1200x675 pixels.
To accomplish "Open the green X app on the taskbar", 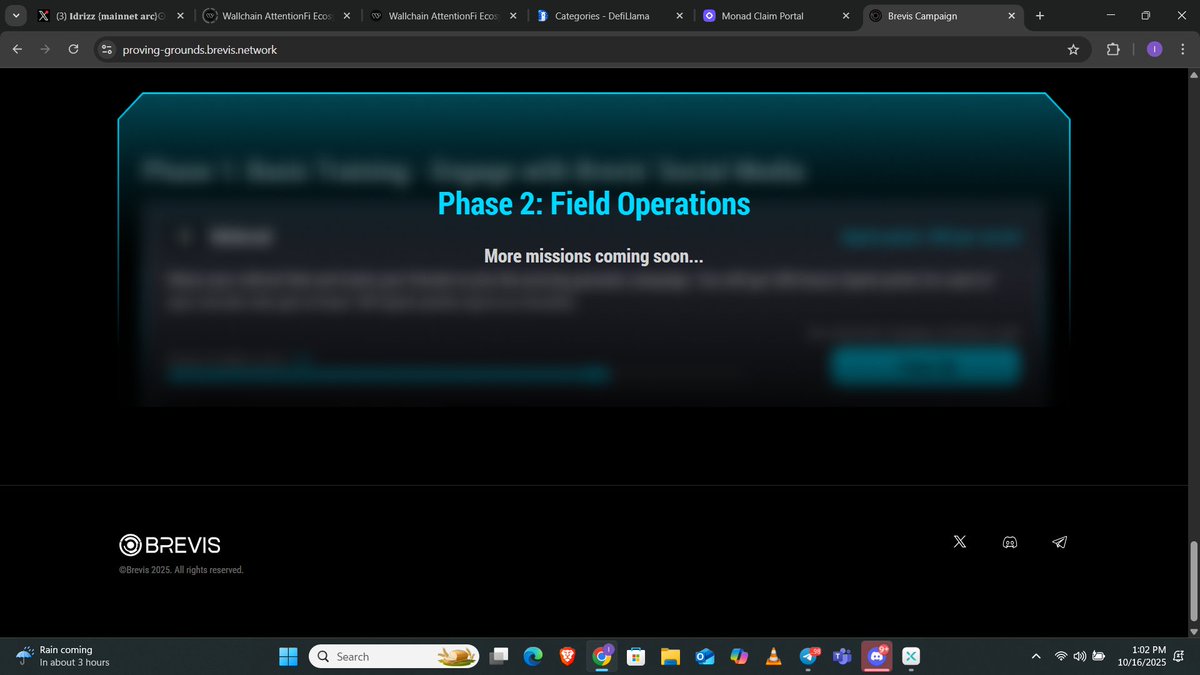I will click(911, 656).
